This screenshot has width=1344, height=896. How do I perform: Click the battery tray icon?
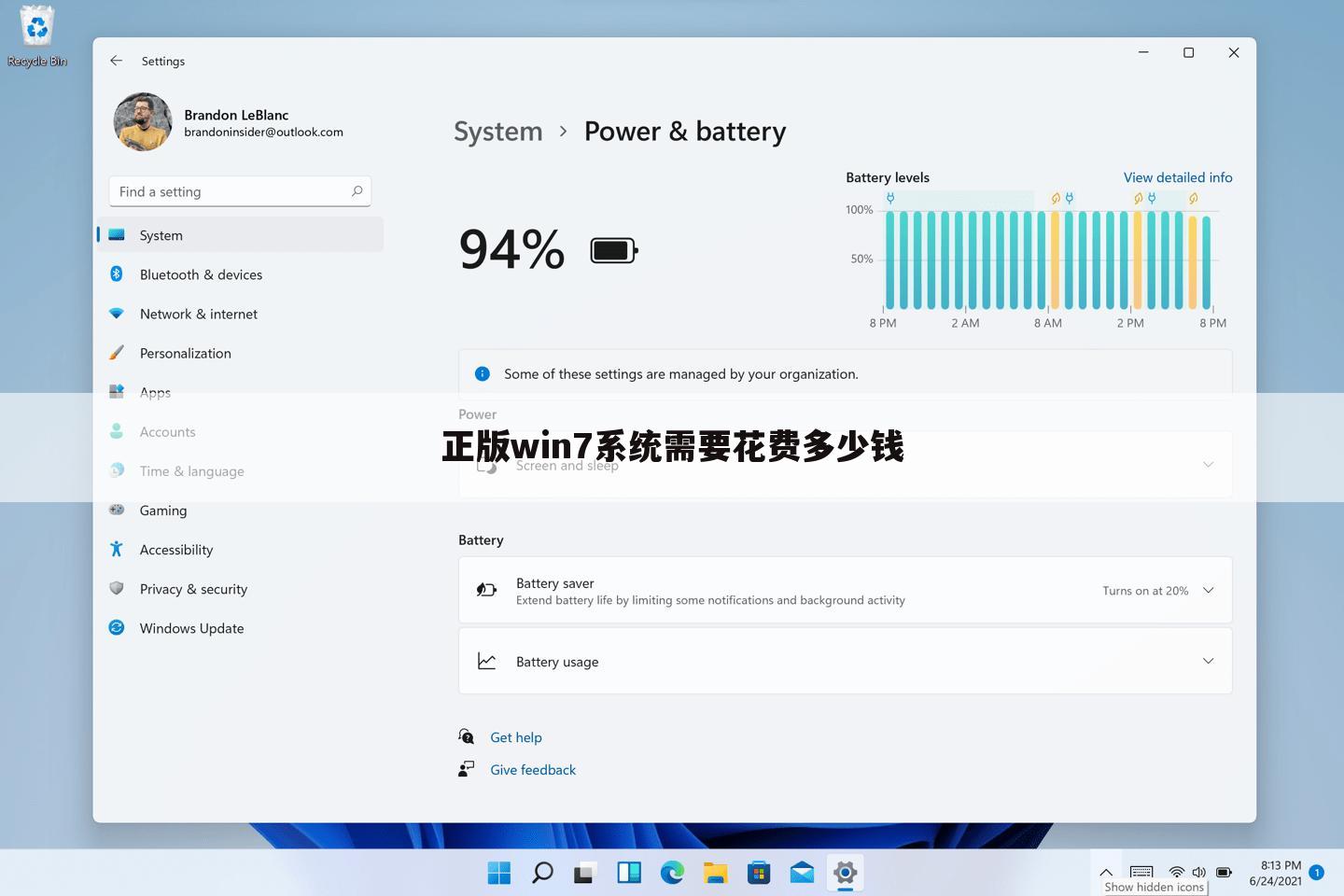click(x=1224, y=873)
